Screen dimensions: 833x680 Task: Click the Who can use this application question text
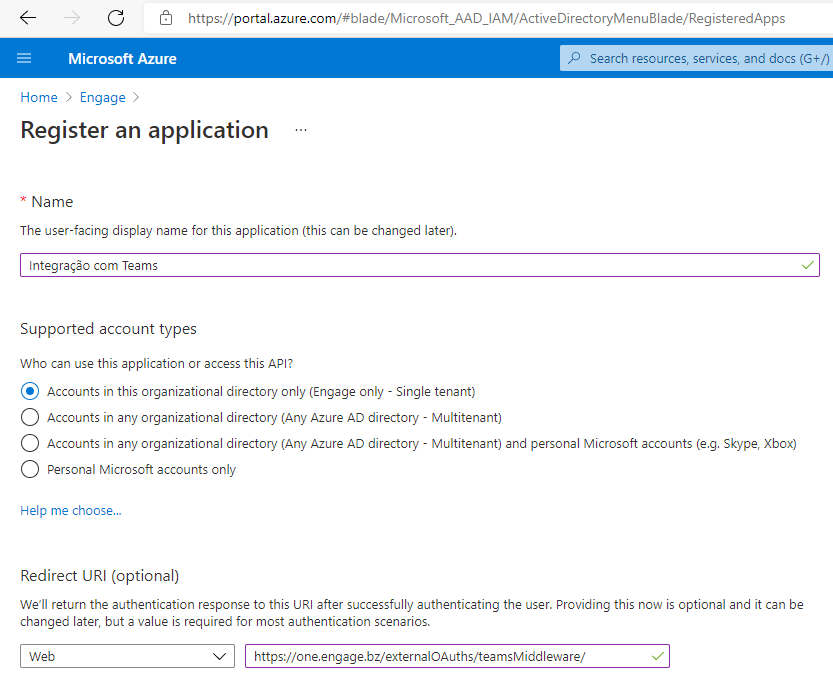(x=157, y=363)
